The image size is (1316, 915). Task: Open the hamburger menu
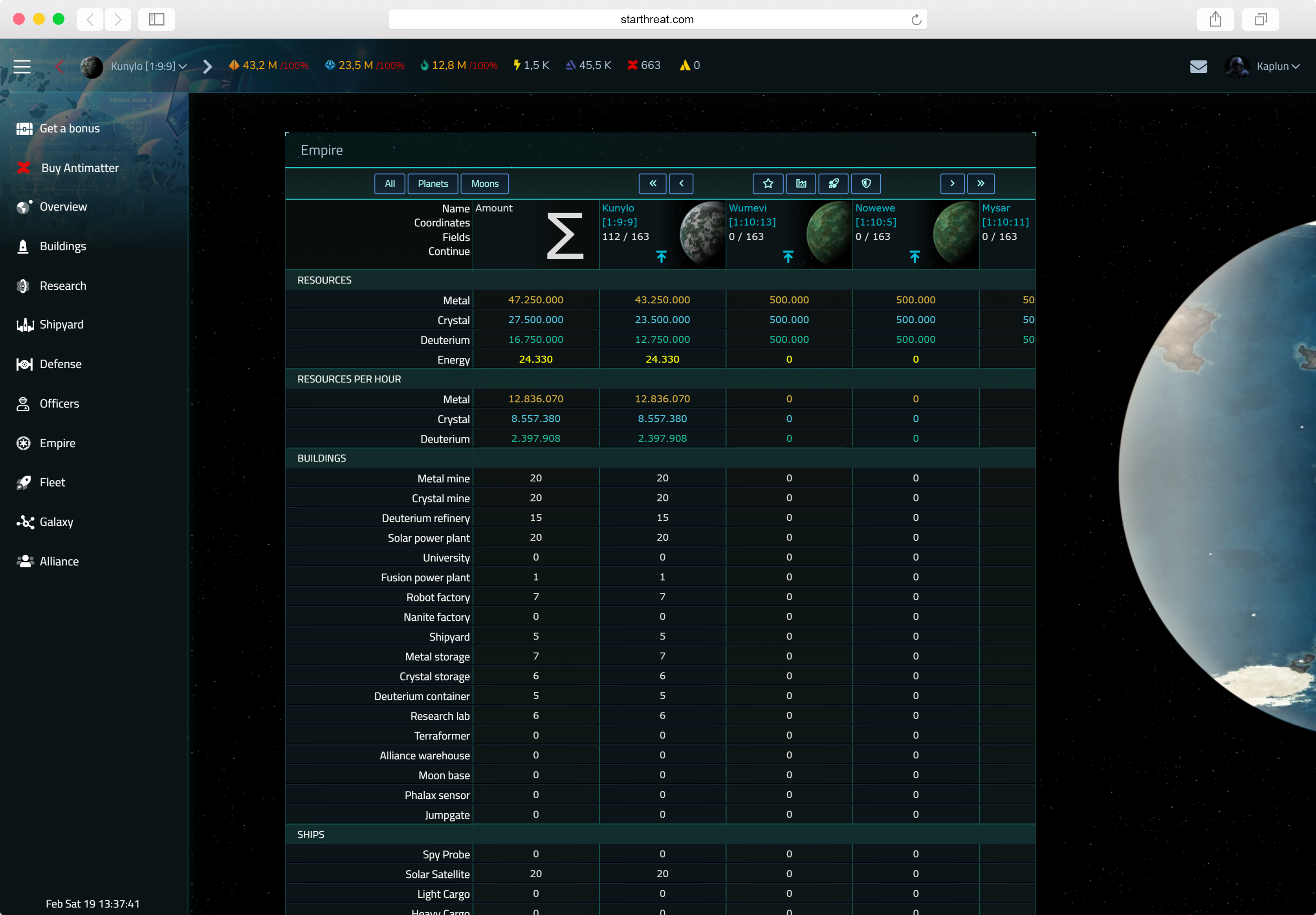tap(22, 66)
